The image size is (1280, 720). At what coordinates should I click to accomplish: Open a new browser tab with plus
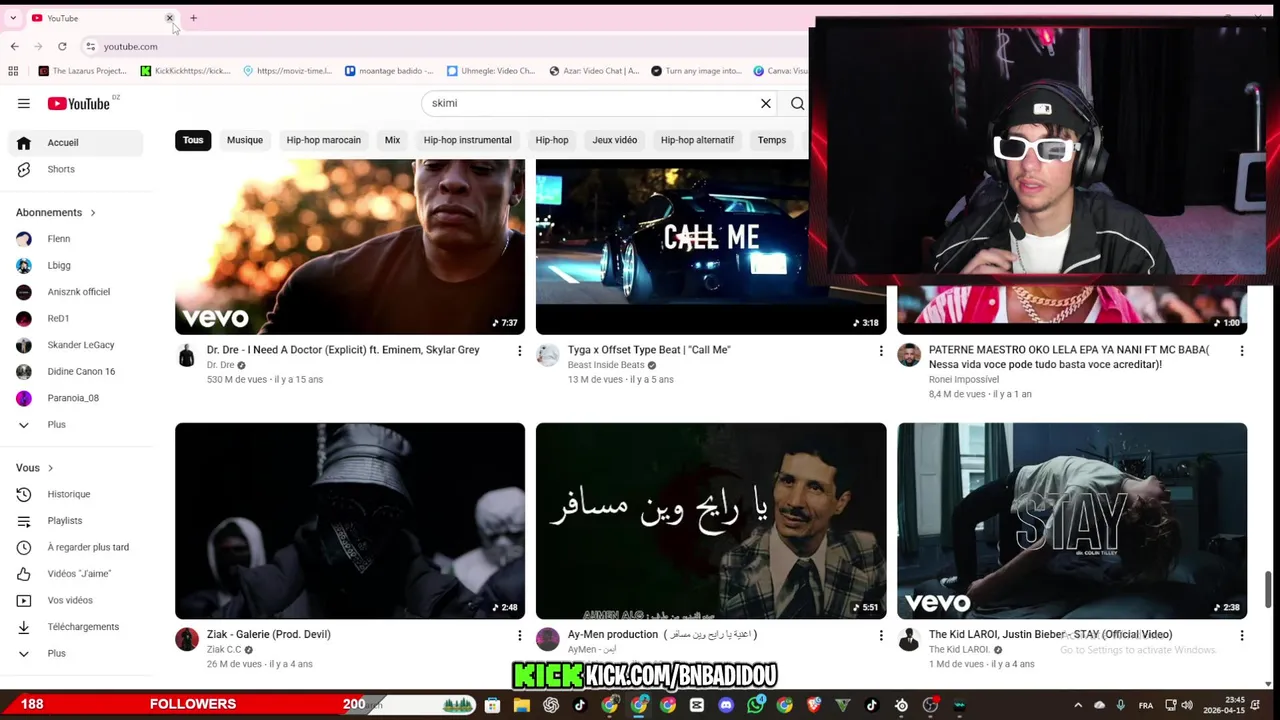pos(193,18)
